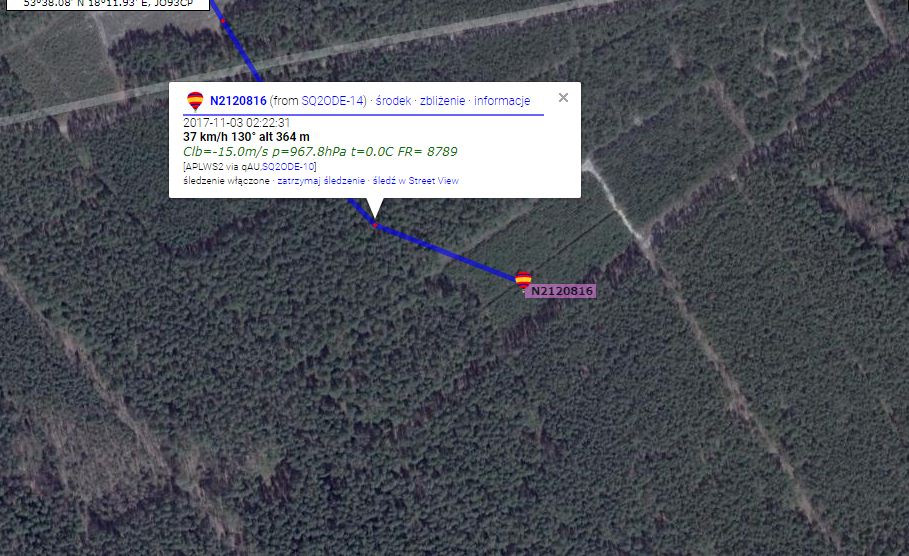Click the speed and altitude line 37 km/h
Image resolution: width=909 pixels, height=556 pixels.
[246, 137]
